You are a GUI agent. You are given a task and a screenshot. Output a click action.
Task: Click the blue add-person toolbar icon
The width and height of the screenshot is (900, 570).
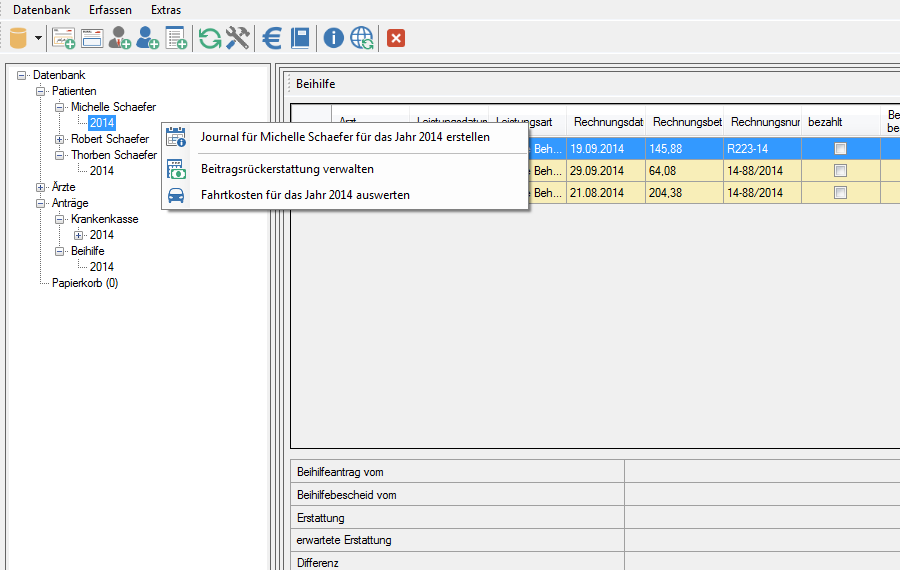point(148,38)
